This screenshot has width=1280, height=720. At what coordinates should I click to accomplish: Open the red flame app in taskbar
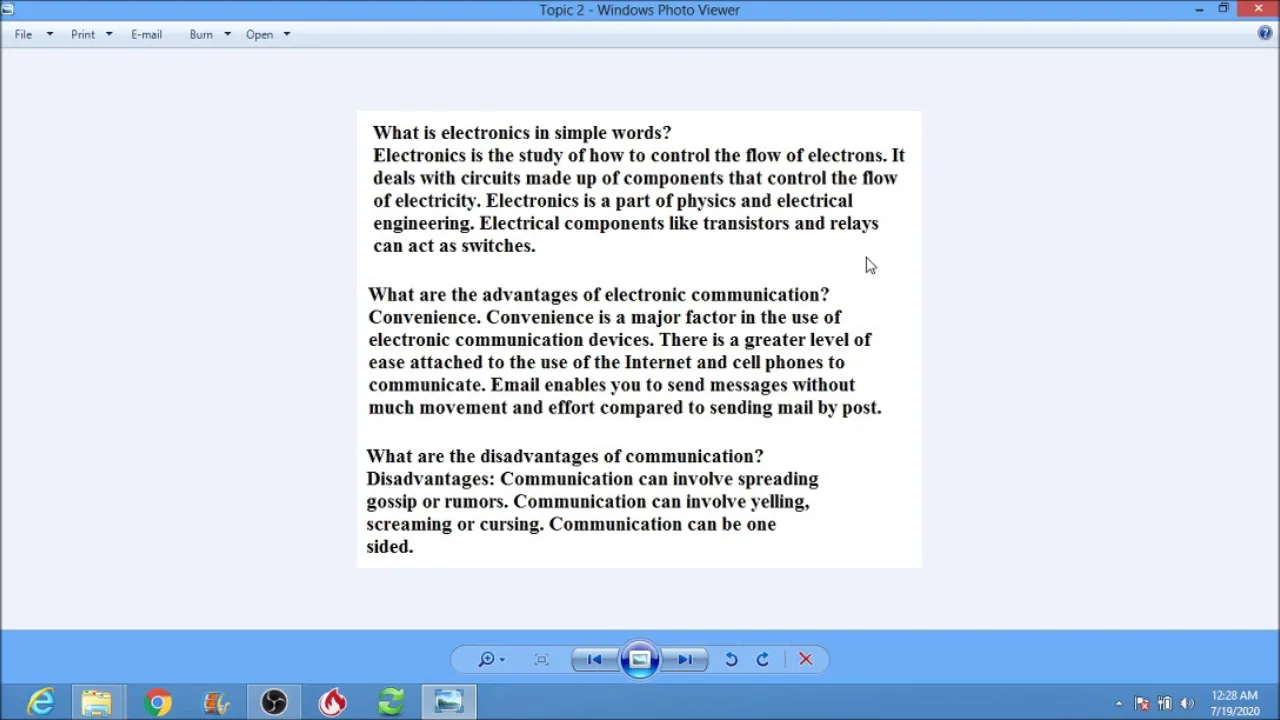332,703
